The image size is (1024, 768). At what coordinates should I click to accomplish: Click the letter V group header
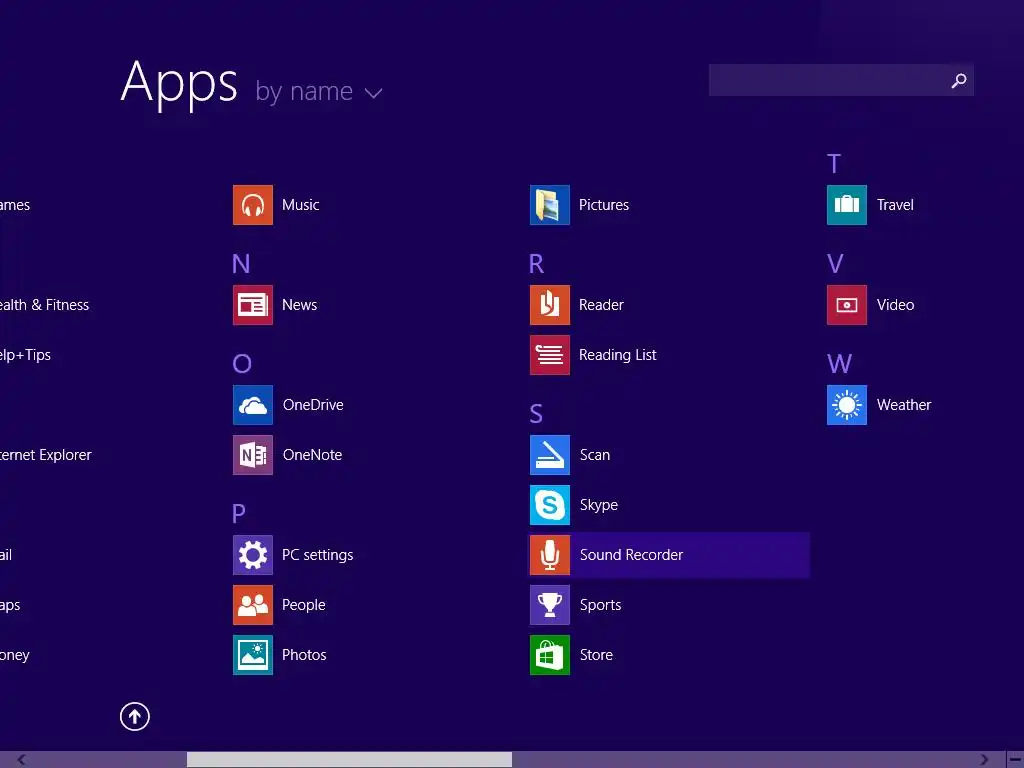point(835,264)
